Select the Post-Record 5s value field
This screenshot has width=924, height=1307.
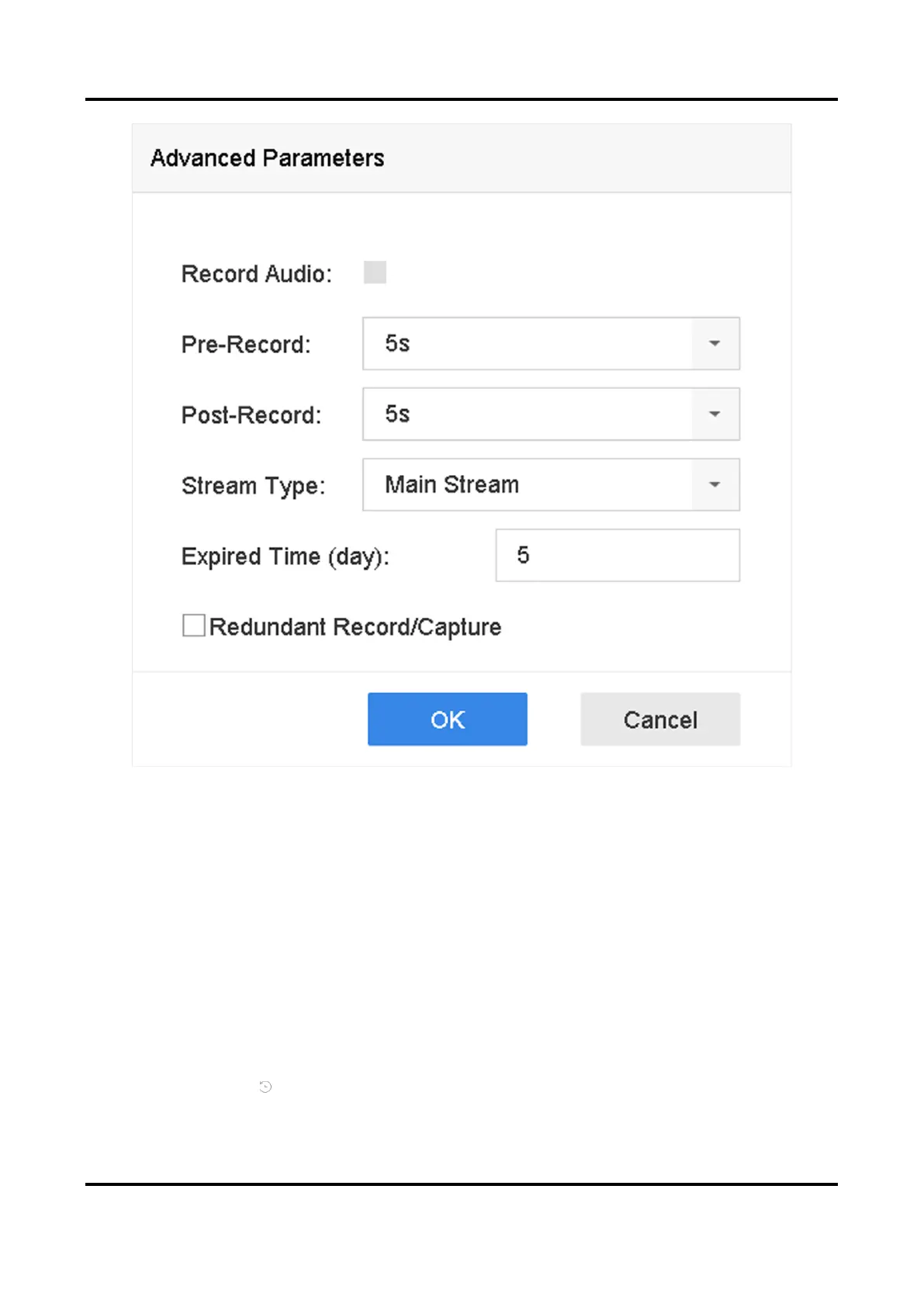pyautogui.click(x=528, y=414)
